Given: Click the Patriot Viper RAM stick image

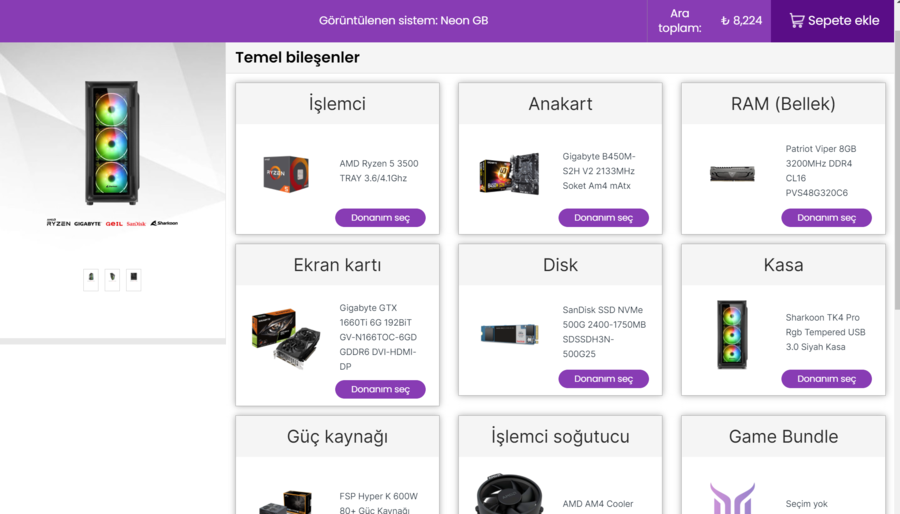Looking at the screenshot, I should point(732,173).
